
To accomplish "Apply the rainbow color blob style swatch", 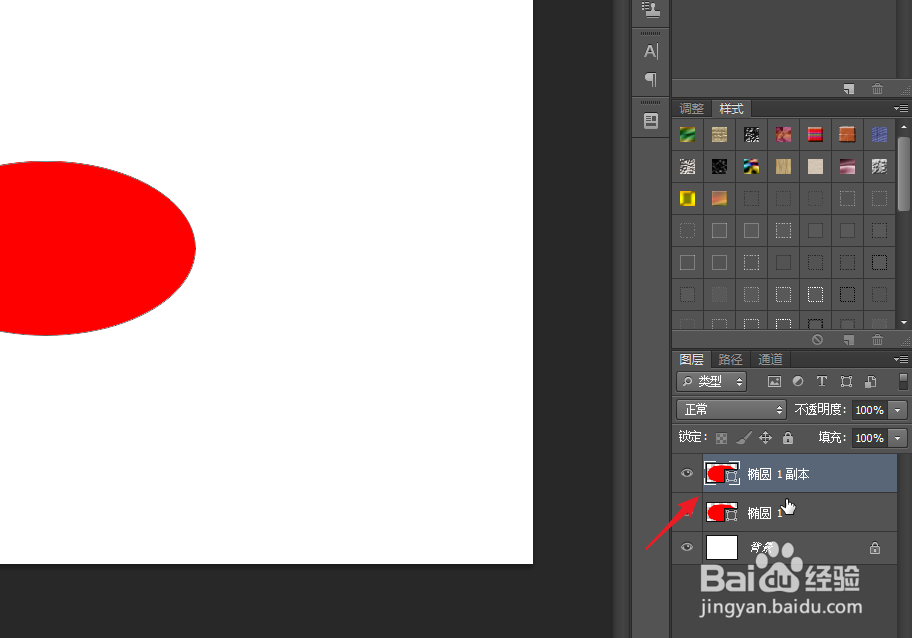I will tap(751, 167).
